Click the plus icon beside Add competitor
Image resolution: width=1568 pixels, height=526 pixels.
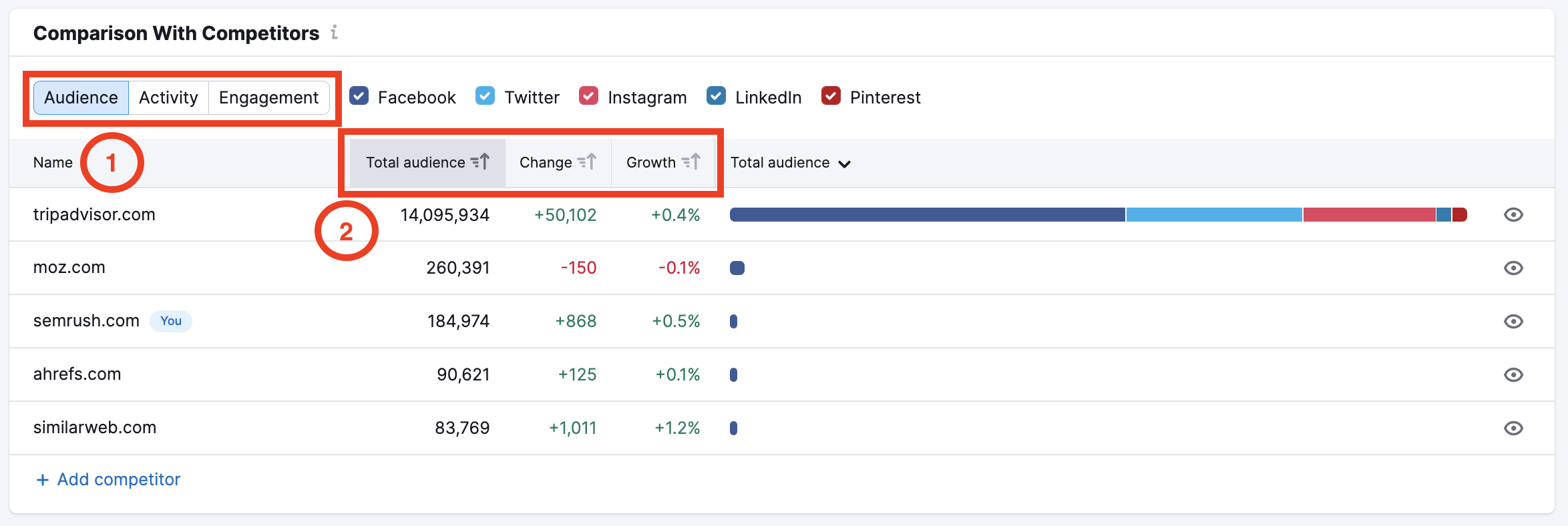[x=43, y=480]
